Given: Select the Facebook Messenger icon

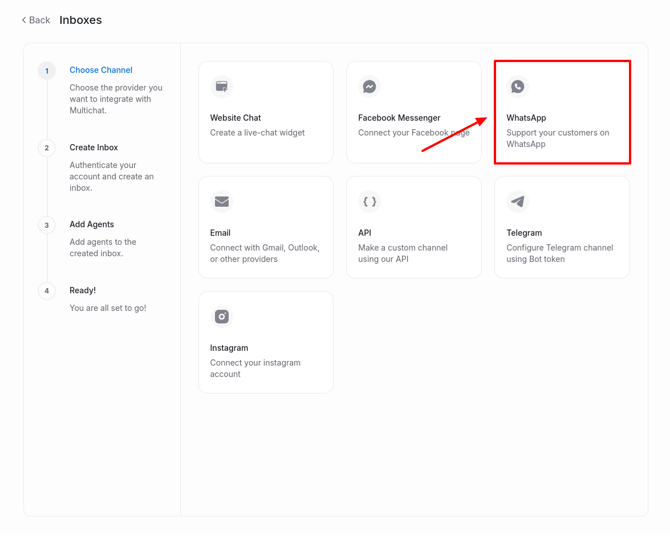Looking at the screenshot, I should 370,87.
